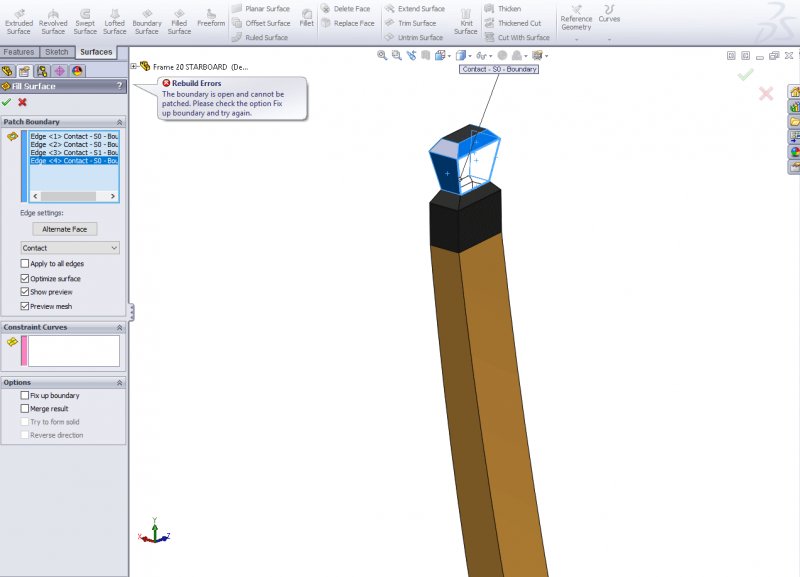Select the Boundary Surface tool
This screenshot has width=800, height=577.
click(147, 22)
